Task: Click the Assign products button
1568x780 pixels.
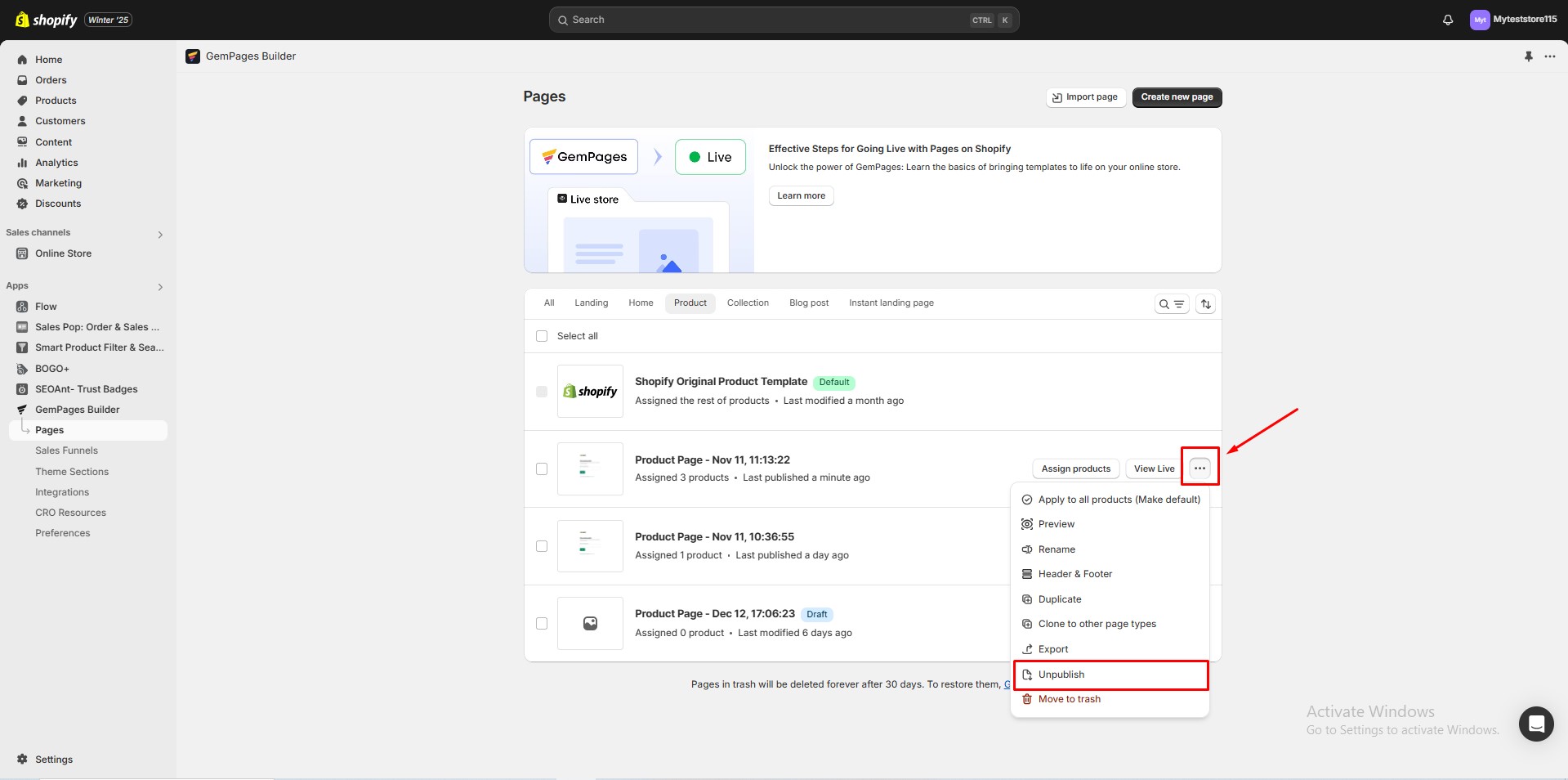Action: click(x=1075, y=469)
